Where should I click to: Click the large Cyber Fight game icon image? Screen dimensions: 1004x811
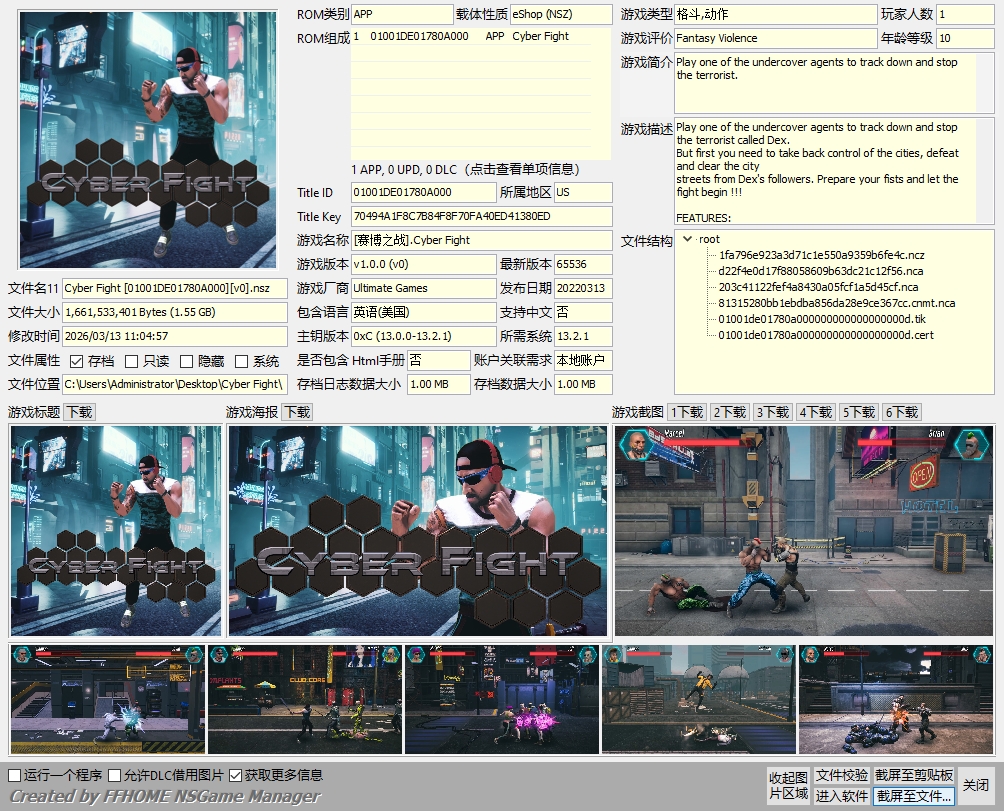148,140
